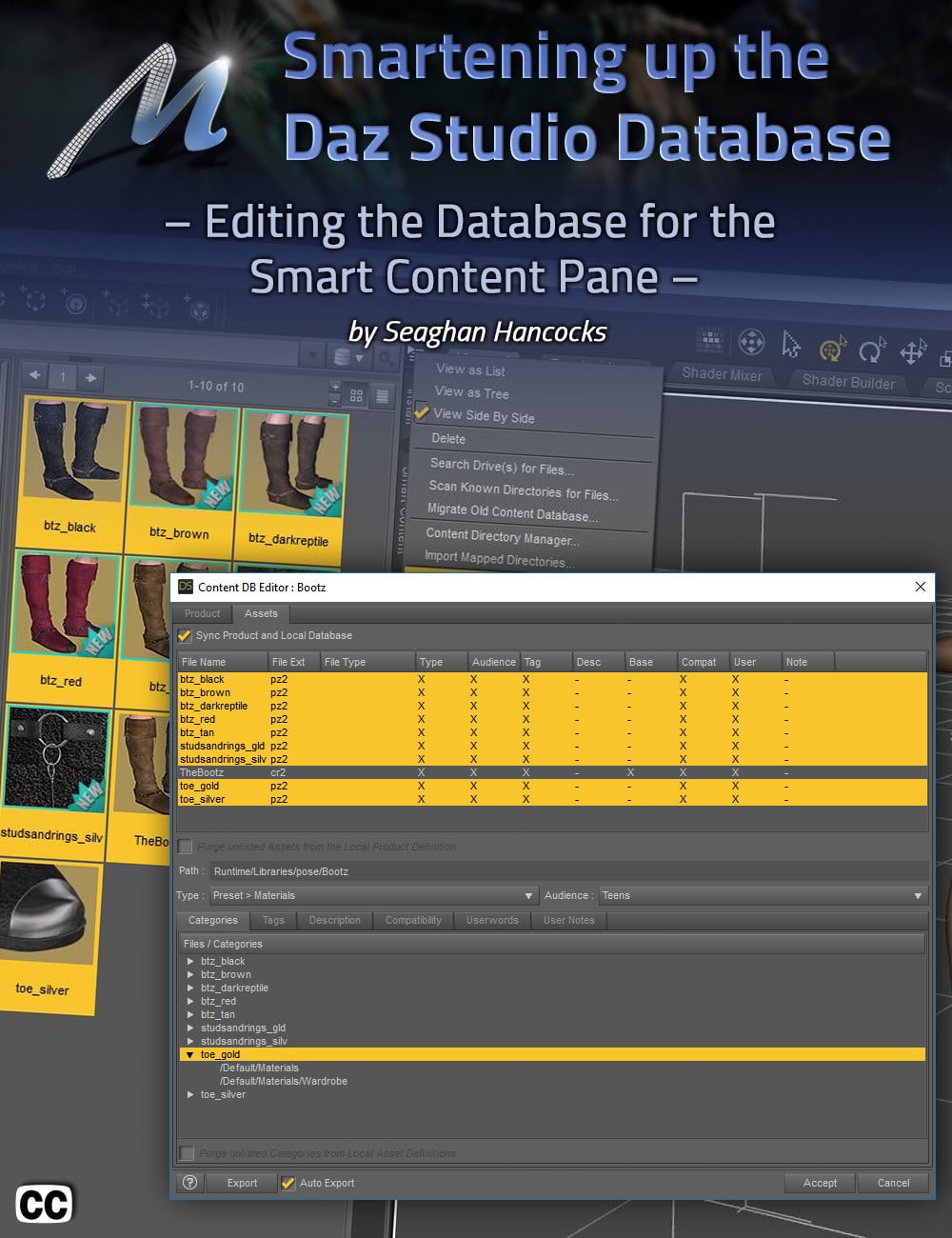Uncheck Sync Product and Local Database
The width and height of the screenshot is (952, 1238).
184,635
